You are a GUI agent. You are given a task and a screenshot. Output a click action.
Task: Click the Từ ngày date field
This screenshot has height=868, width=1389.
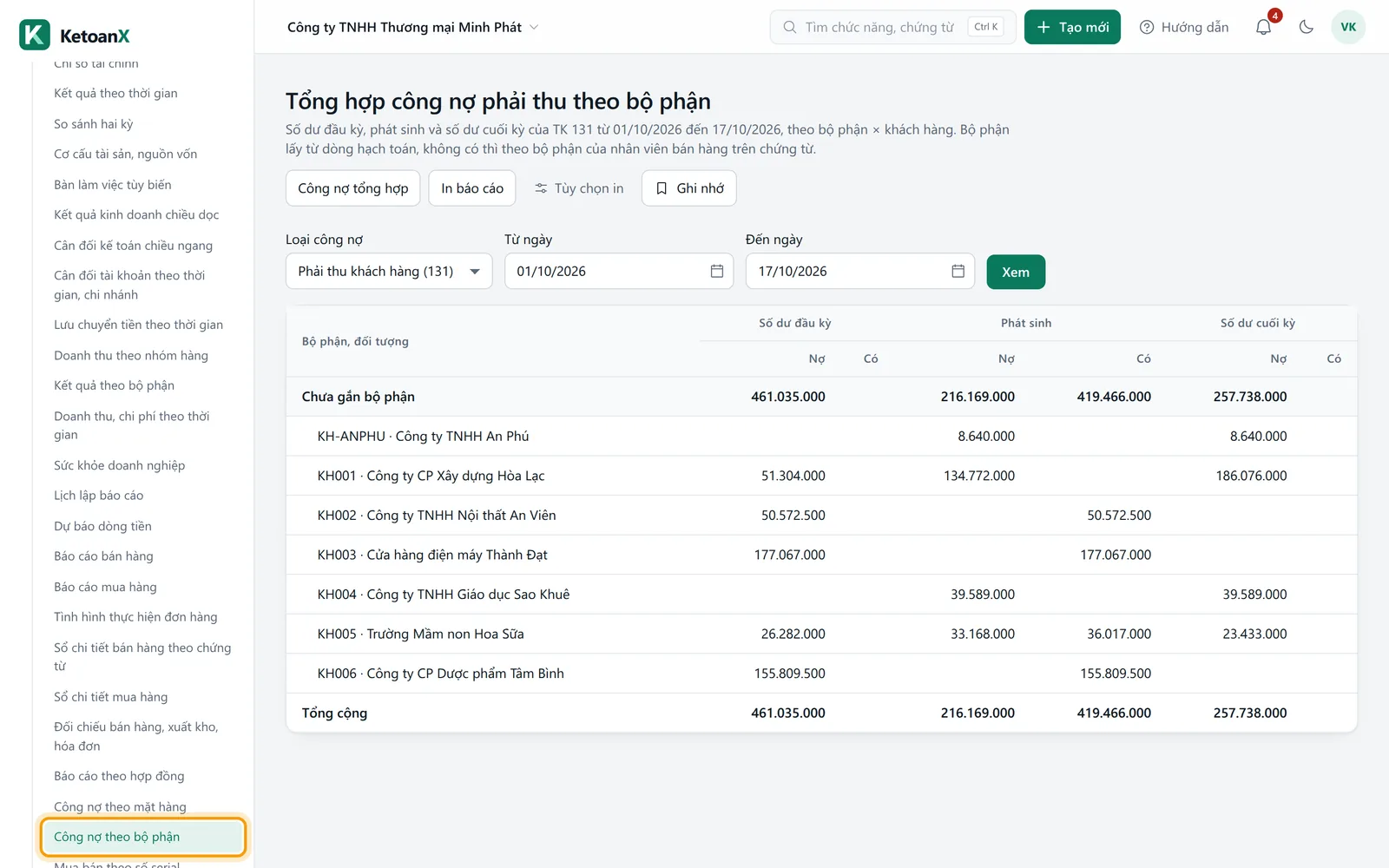pyautogui.click(x=619, y=271)
